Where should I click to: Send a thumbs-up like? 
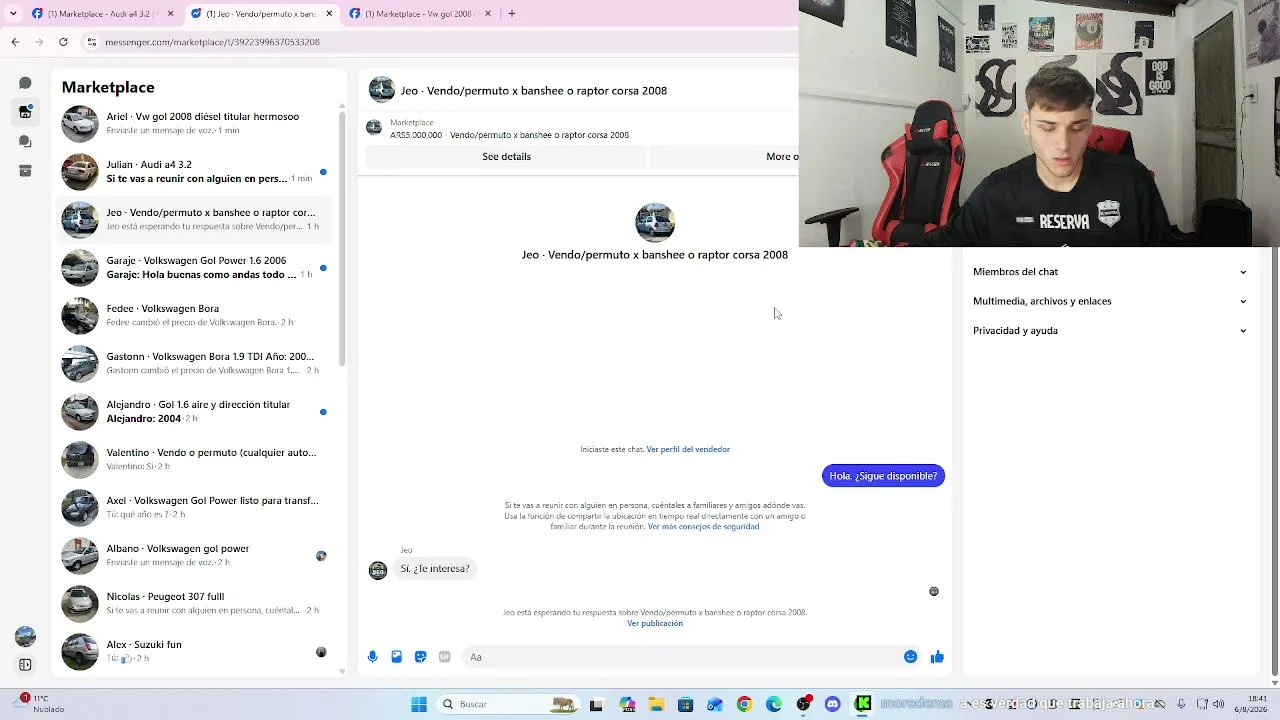click(x=937, y=657)
